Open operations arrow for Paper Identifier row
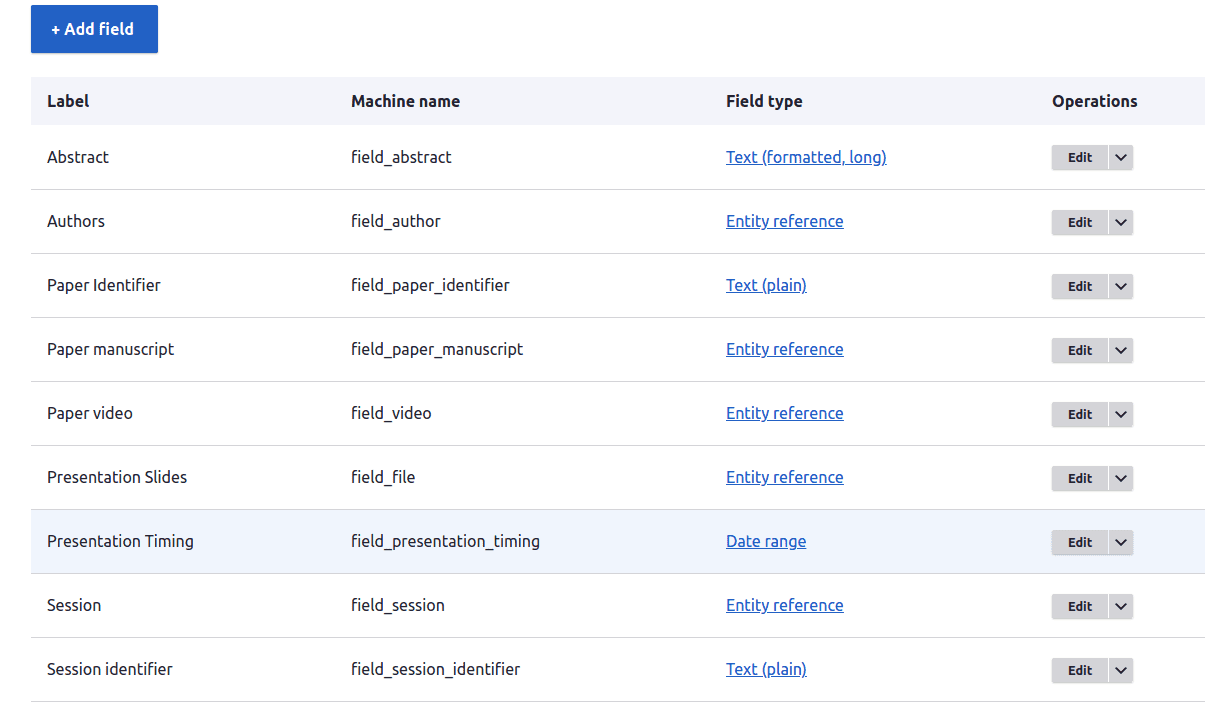 (1121, 286)
